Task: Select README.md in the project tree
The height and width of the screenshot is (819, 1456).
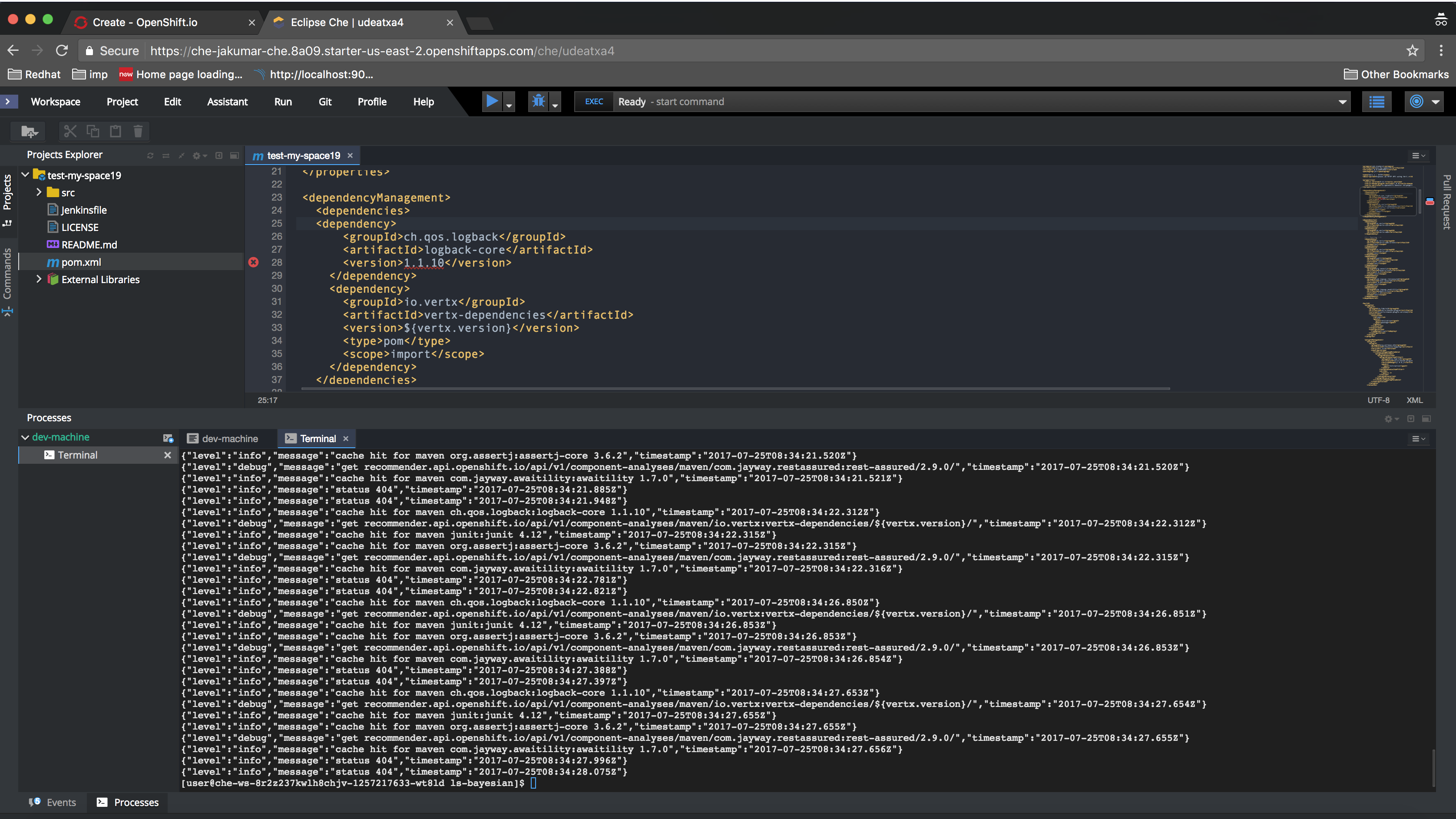Action: click(x=89, y=245)
